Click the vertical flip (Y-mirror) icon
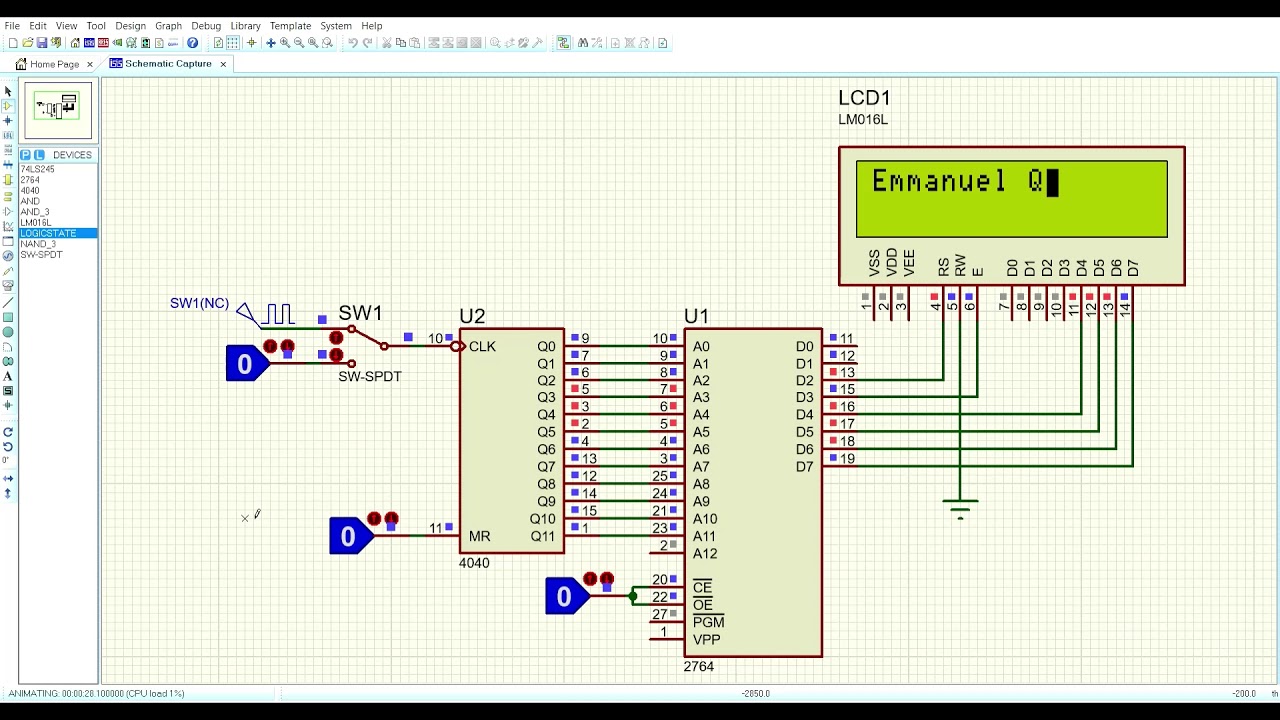 [8, 493]
